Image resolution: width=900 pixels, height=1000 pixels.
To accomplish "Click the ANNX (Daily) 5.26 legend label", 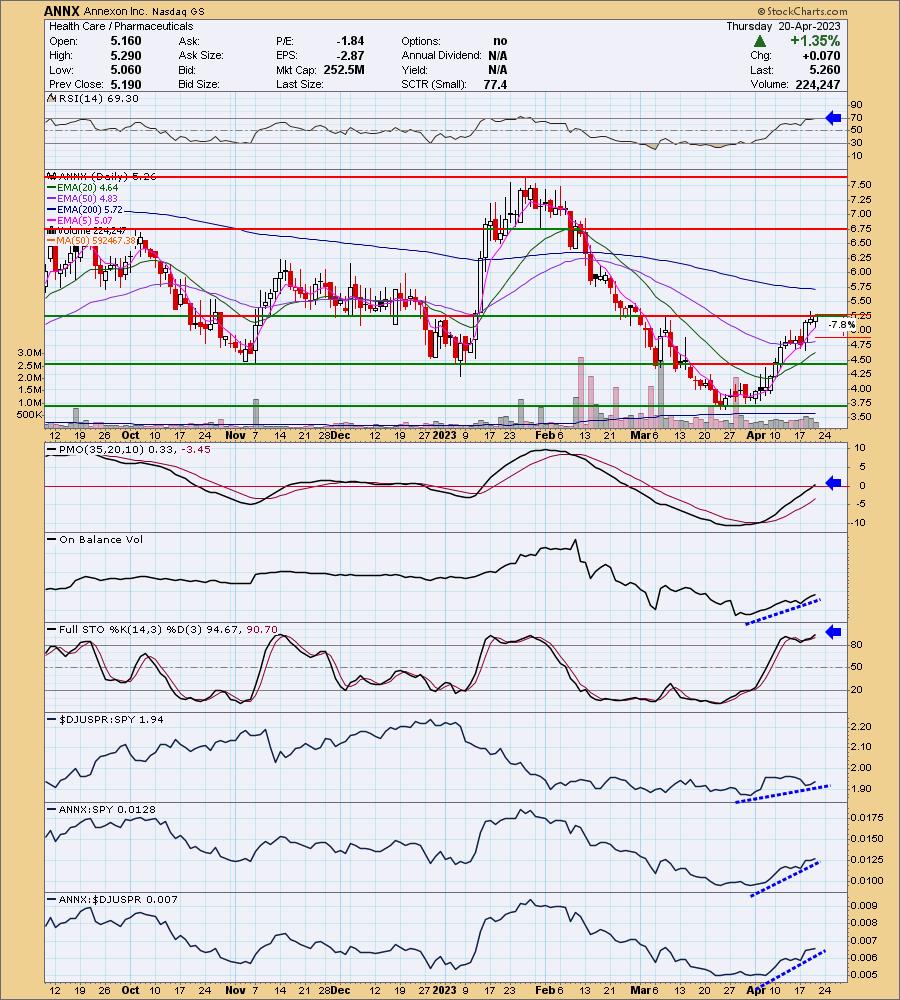I will pos(107,177).
